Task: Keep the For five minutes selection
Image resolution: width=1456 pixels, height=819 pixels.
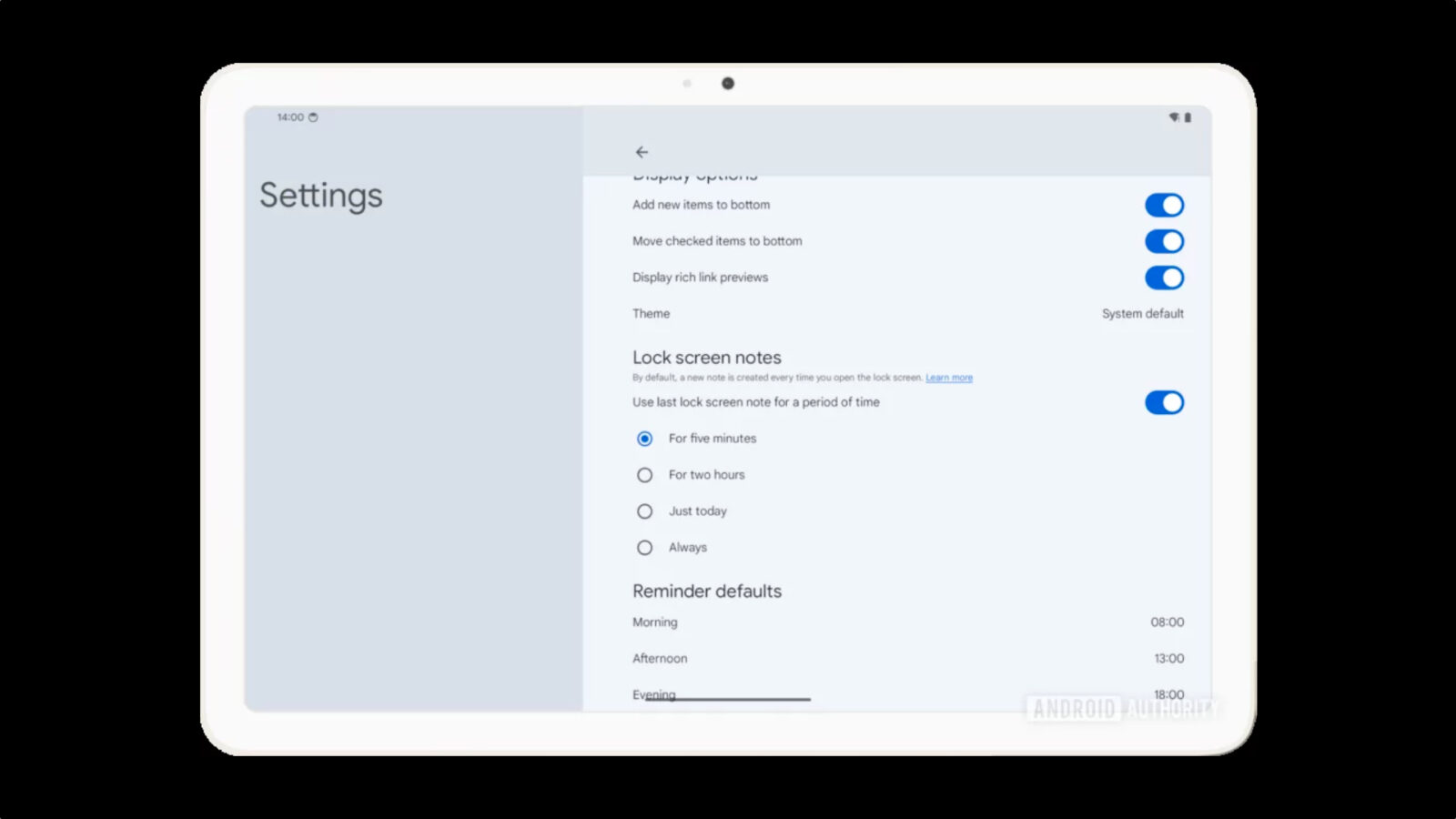Action: (644, 438)
